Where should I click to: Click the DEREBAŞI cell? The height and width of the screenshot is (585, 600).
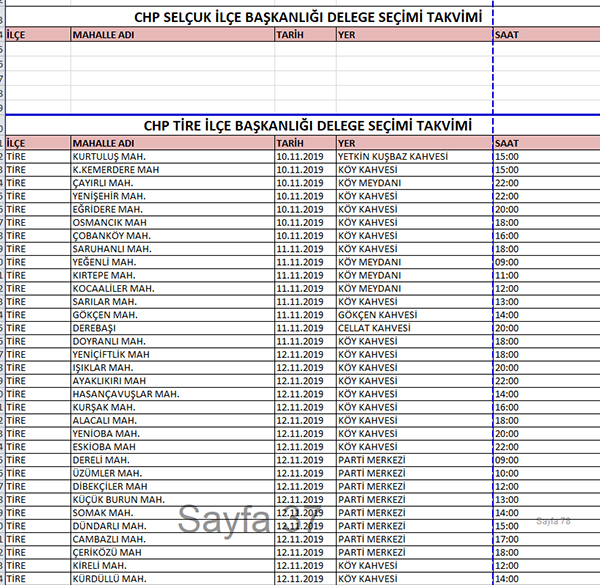click(x=173, y=328)
